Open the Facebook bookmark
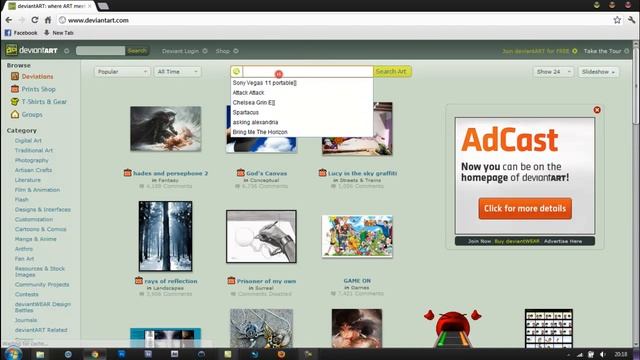Image resolution: width=640 pixels, height=360 pixels. tap(21, 33)
